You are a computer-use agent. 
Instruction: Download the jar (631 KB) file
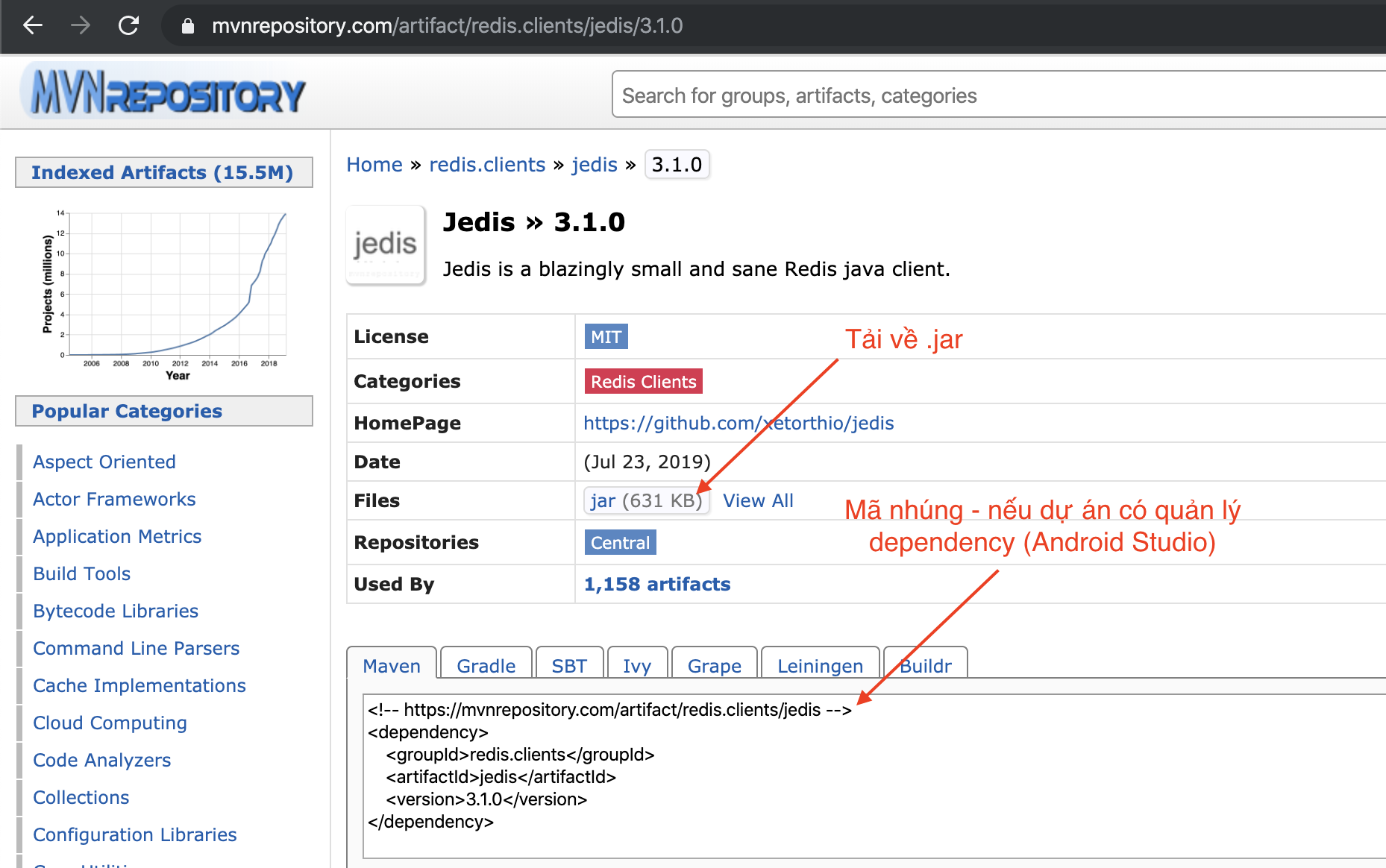click(x=646, y=500)
